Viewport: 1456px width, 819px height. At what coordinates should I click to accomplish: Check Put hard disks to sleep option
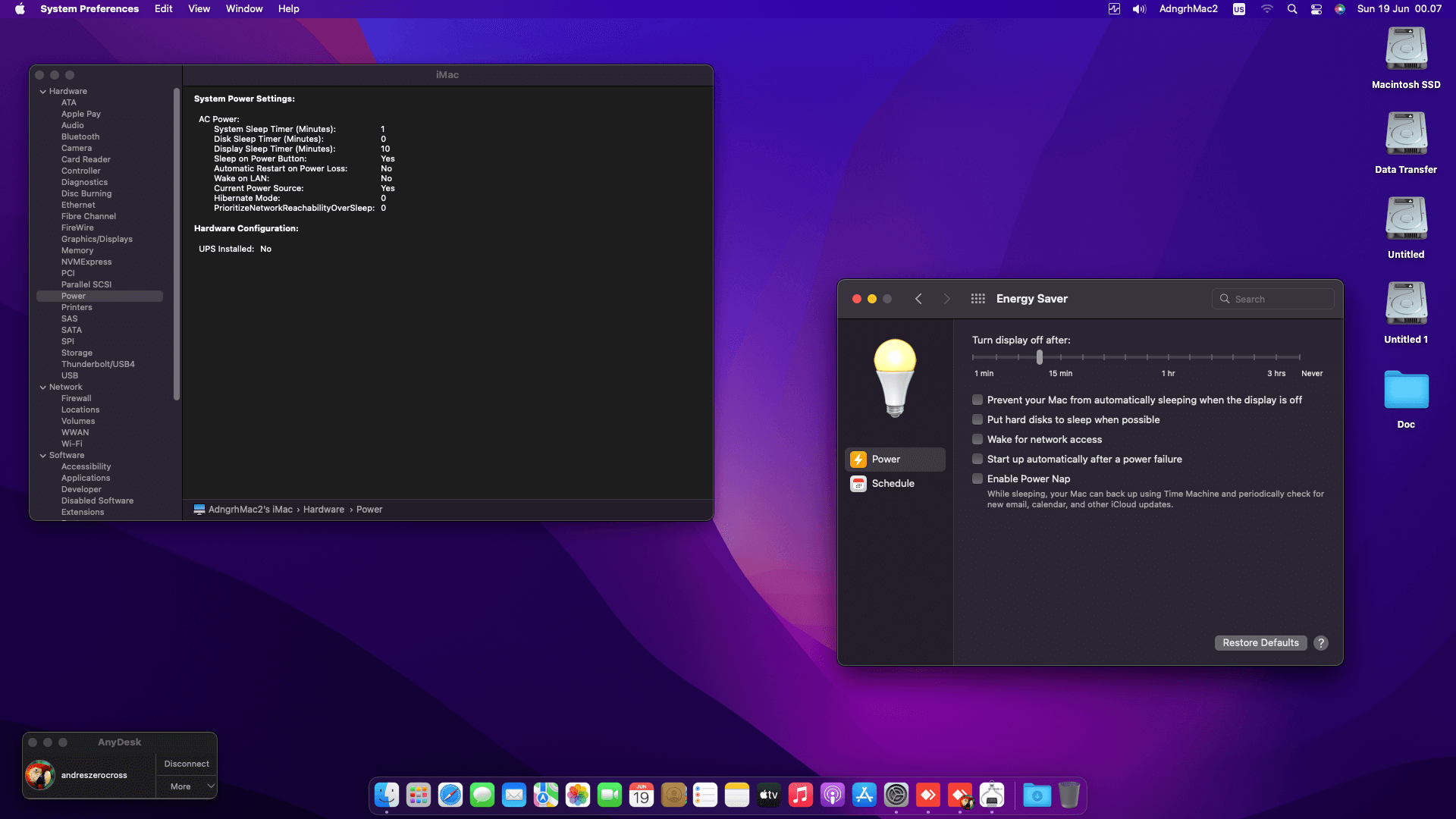click(x=977, y=420)
